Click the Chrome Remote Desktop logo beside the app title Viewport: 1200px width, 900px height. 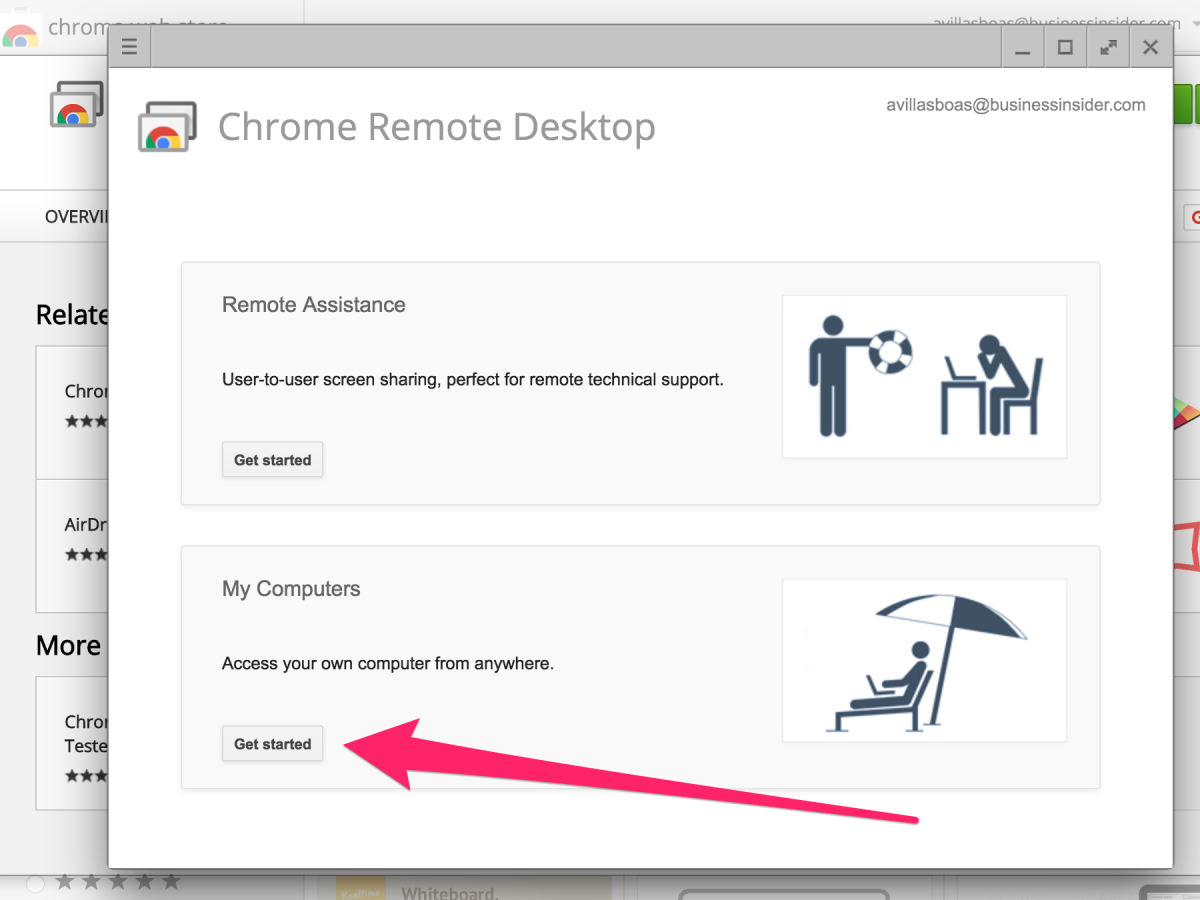point(167,126)
